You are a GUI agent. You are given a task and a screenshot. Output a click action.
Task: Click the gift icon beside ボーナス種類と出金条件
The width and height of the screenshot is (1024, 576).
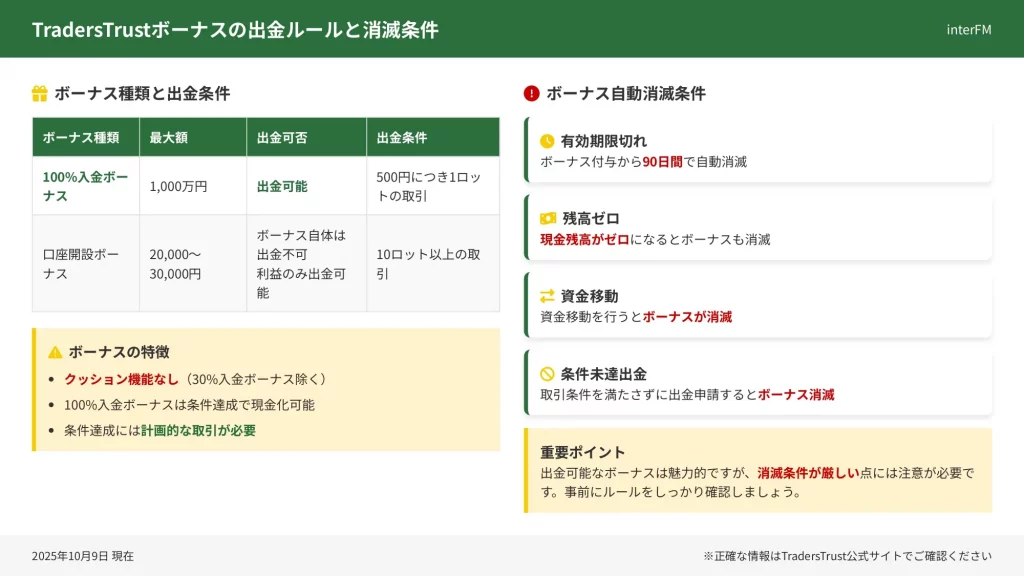[x=40, y=94]
